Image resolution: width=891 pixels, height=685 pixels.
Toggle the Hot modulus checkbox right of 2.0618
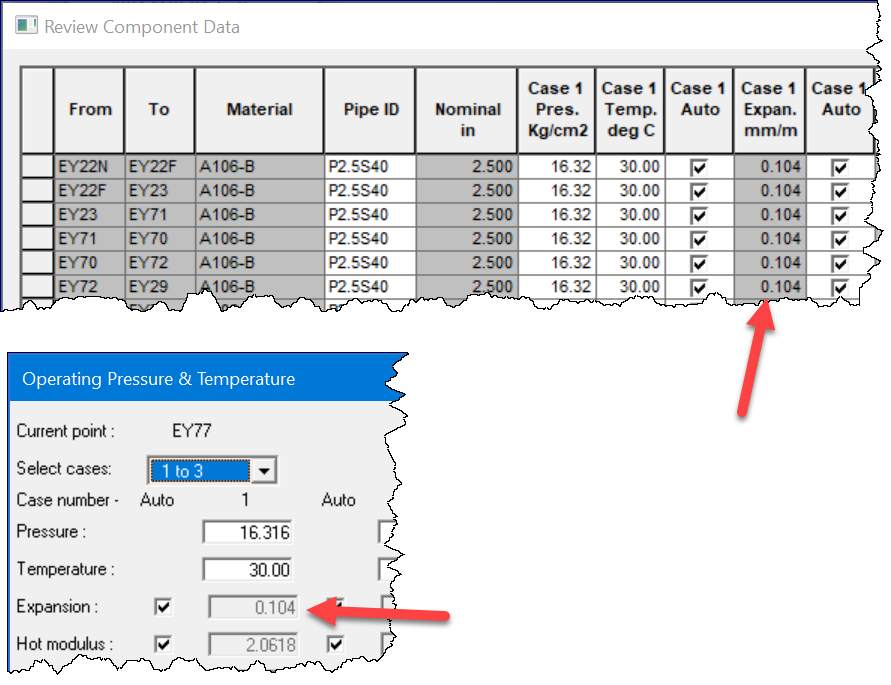pos(335,644)
